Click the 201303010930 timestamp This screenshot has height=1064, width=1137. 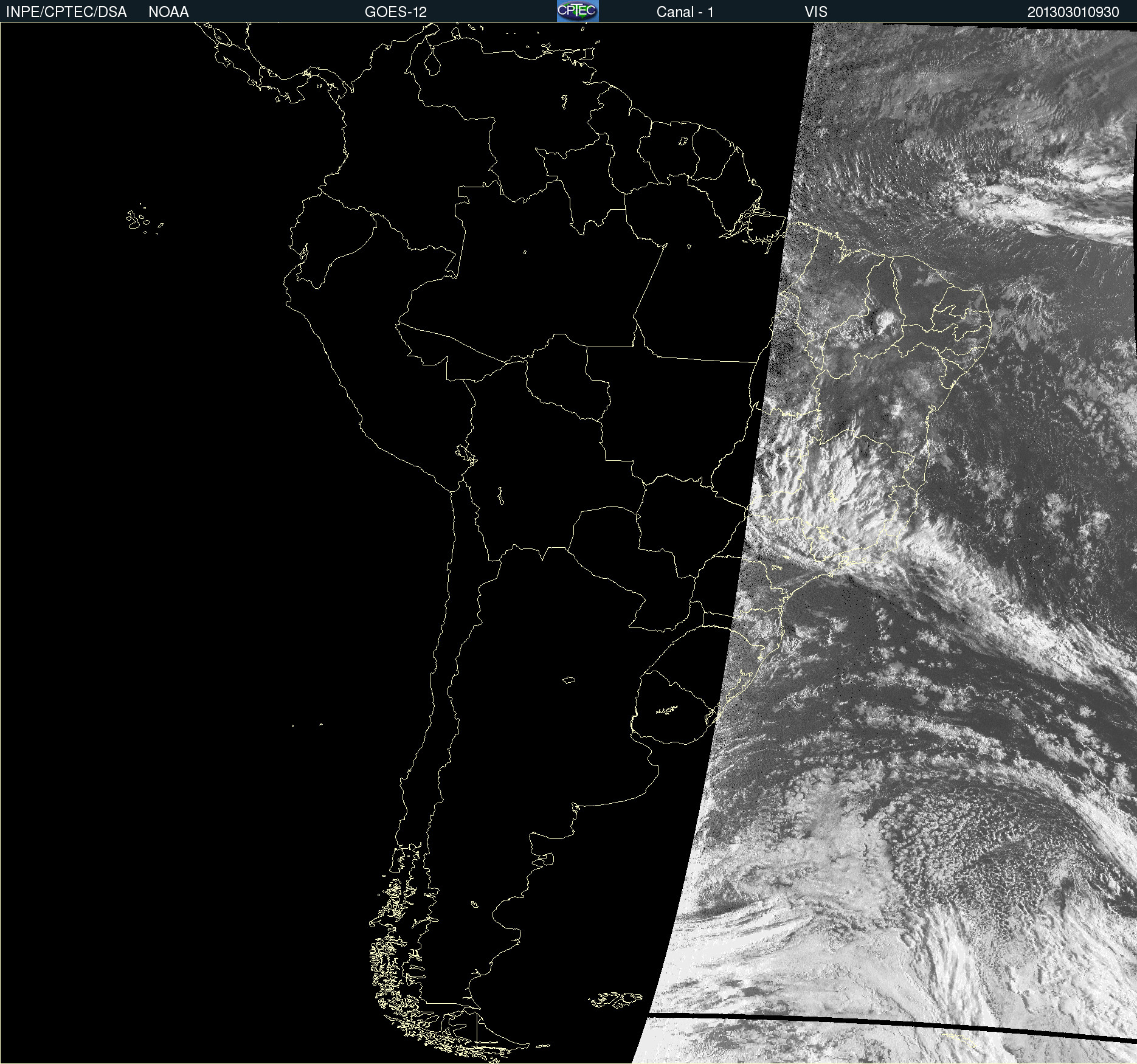(1073, 12)
